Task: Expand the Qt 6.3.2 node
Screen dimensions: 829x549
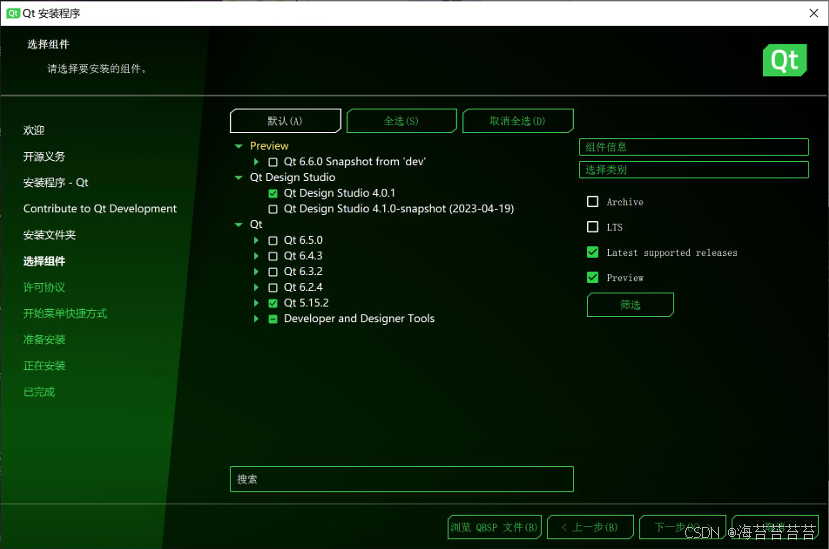Action: click(256, 272)
